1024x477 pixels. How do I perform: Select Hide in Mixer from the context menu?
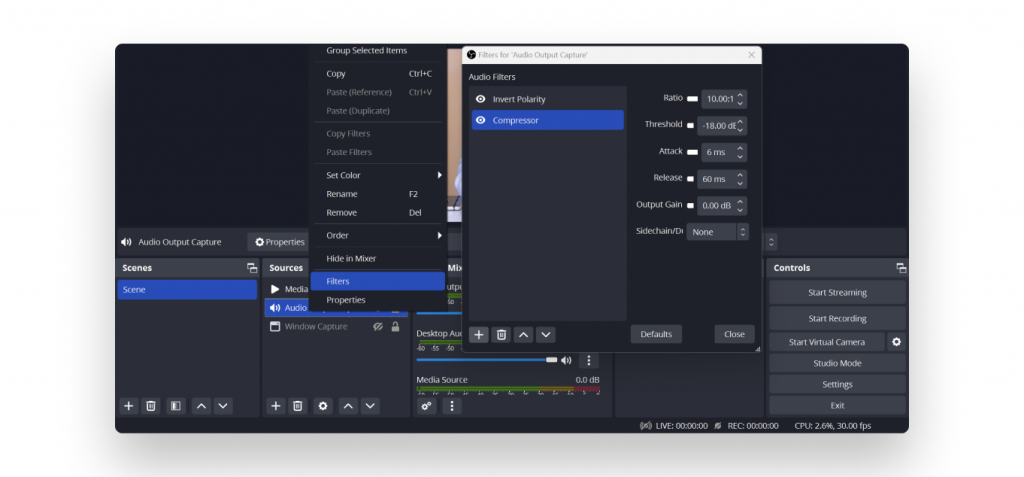coord(378,258)
